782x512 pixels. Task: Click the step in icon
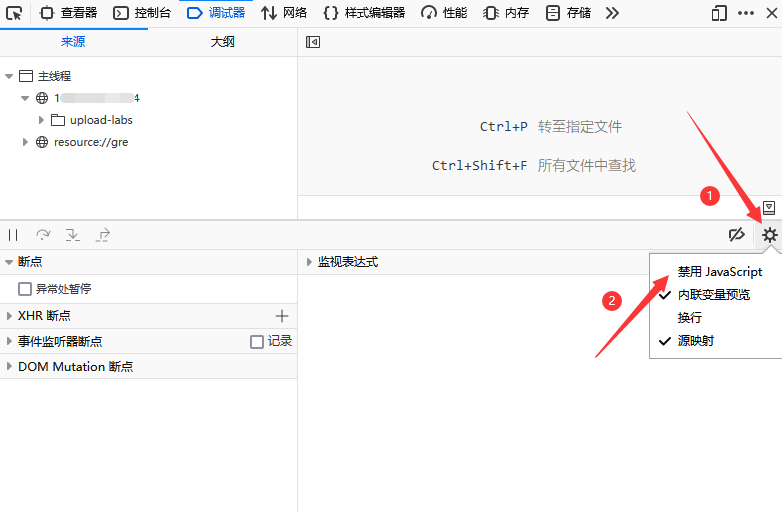[x=73, y=235]
